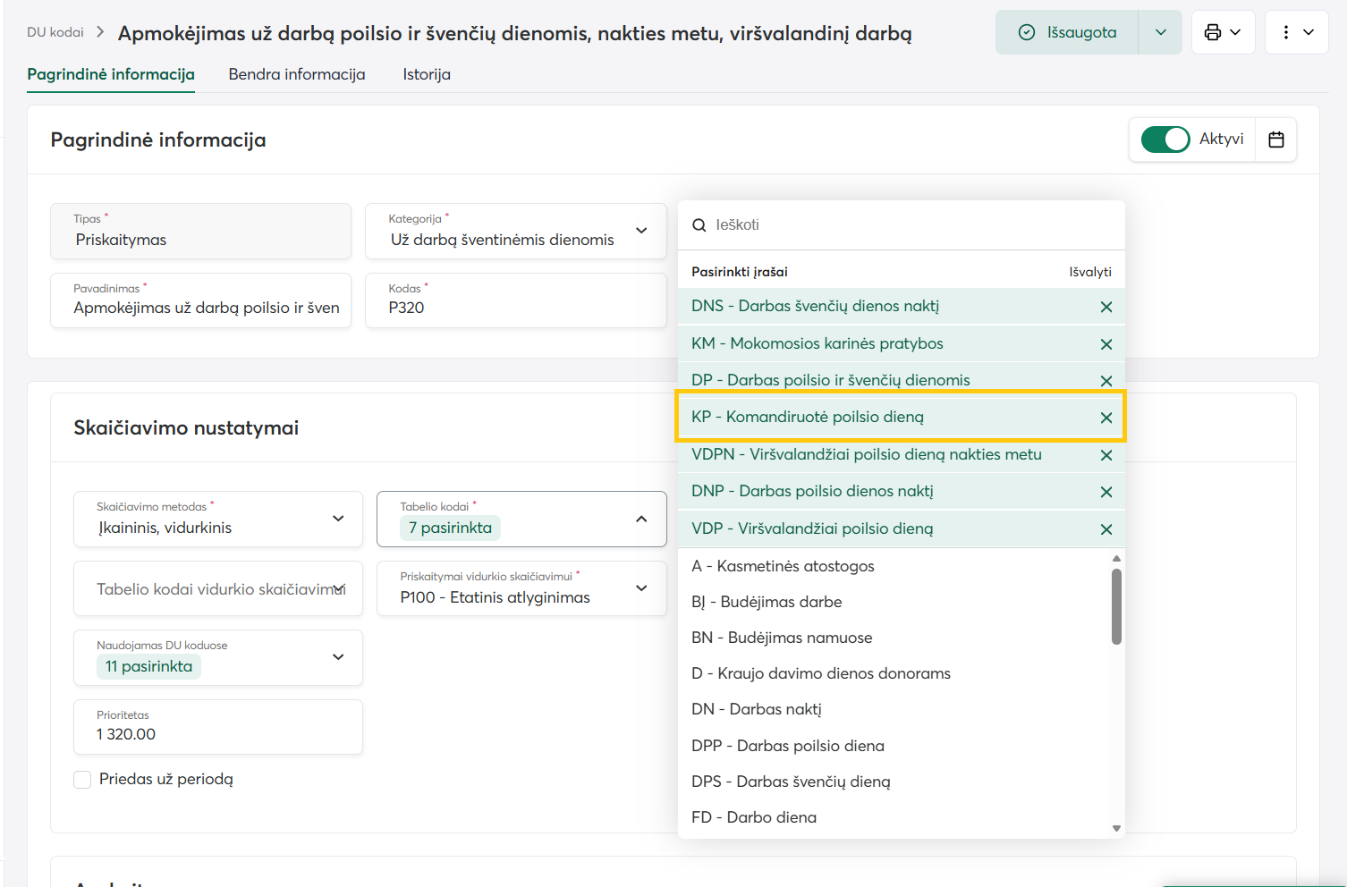Open Priskaitymai vidurkio skaičiavimui dropdown
This screenshot has width=1347, height=896.
coord(521,588)
